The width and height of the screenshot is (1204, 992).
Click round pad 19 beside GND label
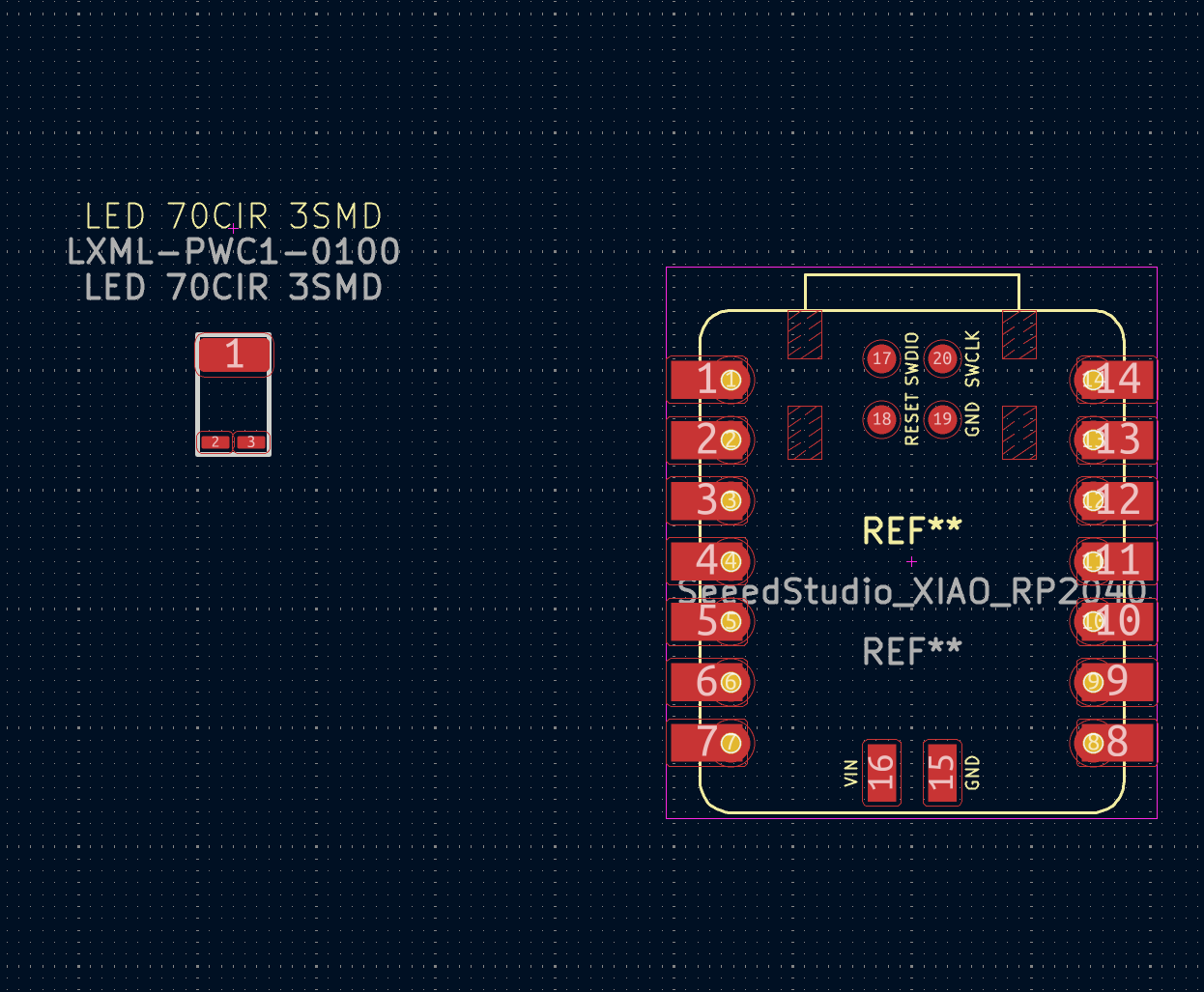(942, 419)
